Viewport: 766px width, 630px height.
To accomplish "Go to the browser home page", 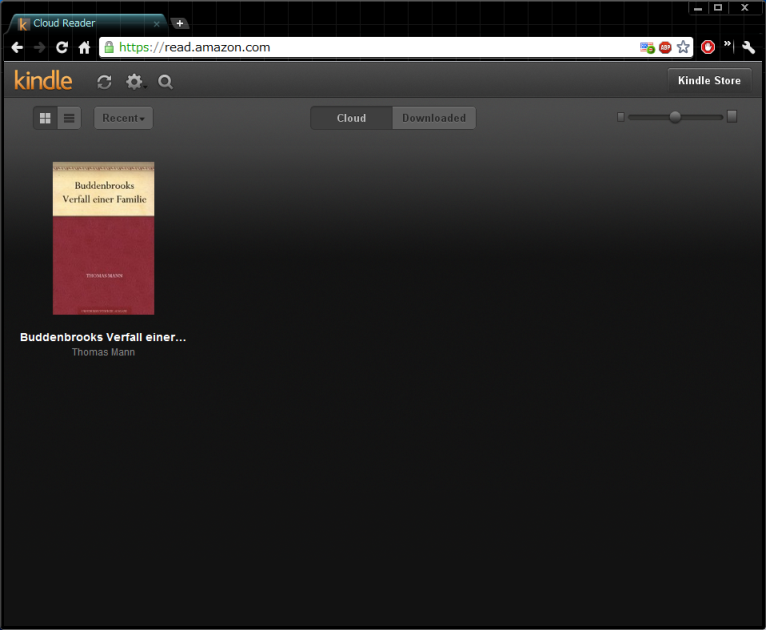I will [85, 47].
